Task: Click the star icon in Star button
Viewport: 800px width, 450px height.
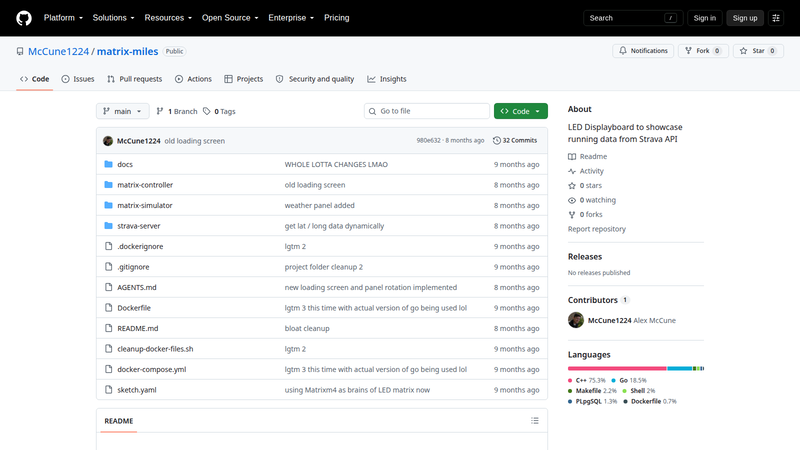Action: pyautogui.click(x=743, y=51)
